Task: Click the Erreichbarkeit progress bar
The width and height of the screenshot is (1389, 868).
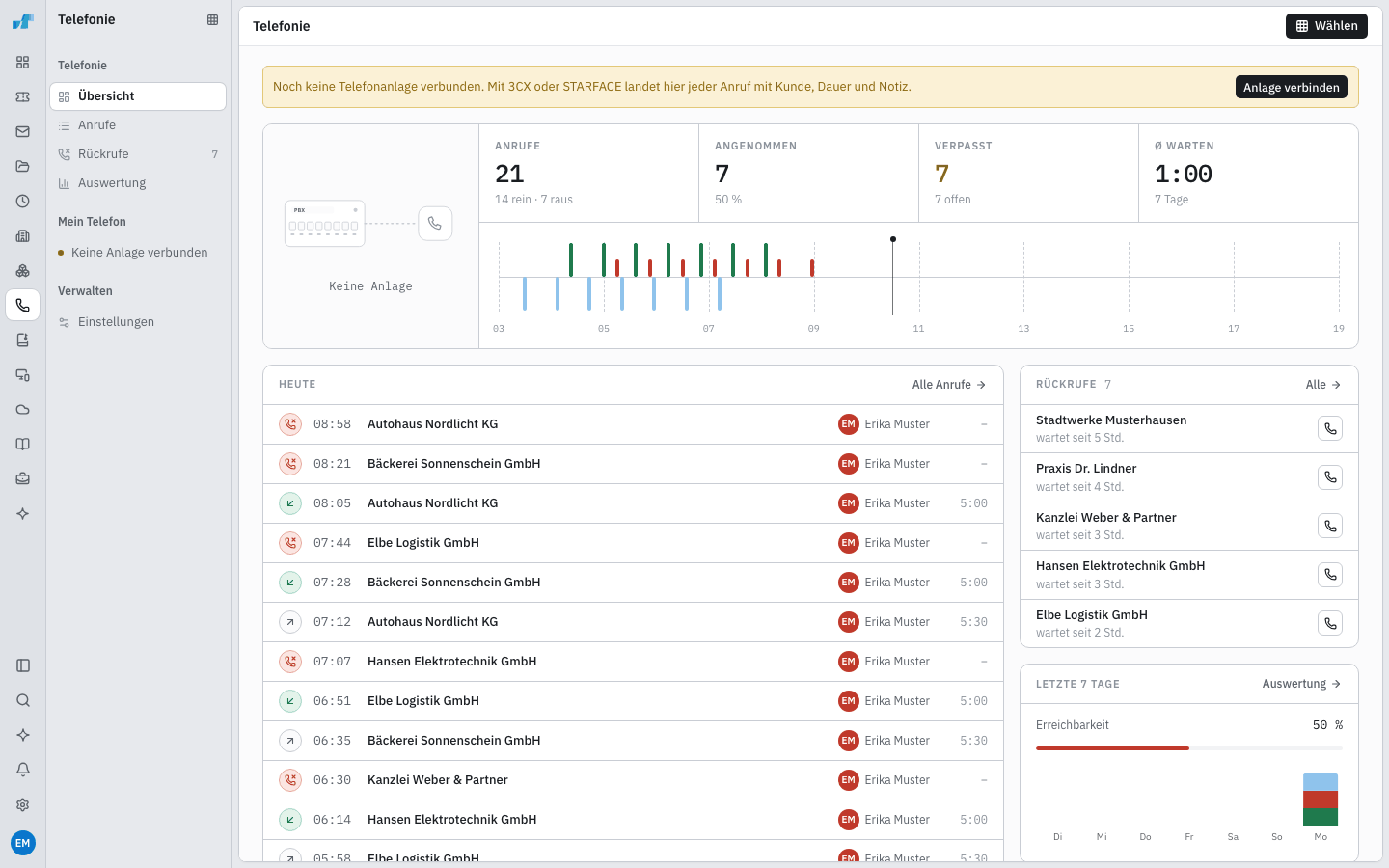Action: pos(1189,748)
